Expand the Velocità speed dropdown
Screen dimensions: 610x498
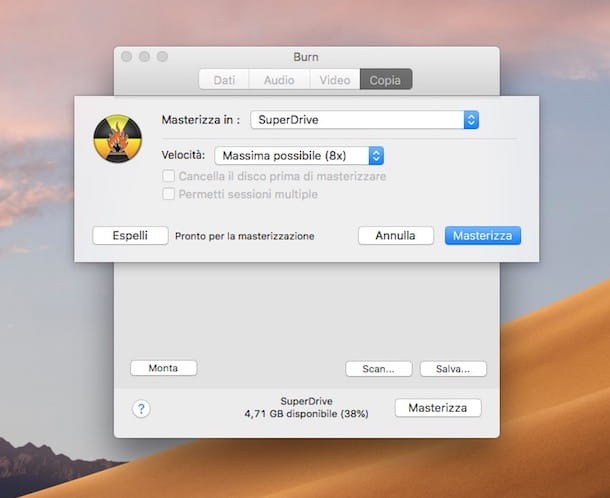(x=300, y=156)
